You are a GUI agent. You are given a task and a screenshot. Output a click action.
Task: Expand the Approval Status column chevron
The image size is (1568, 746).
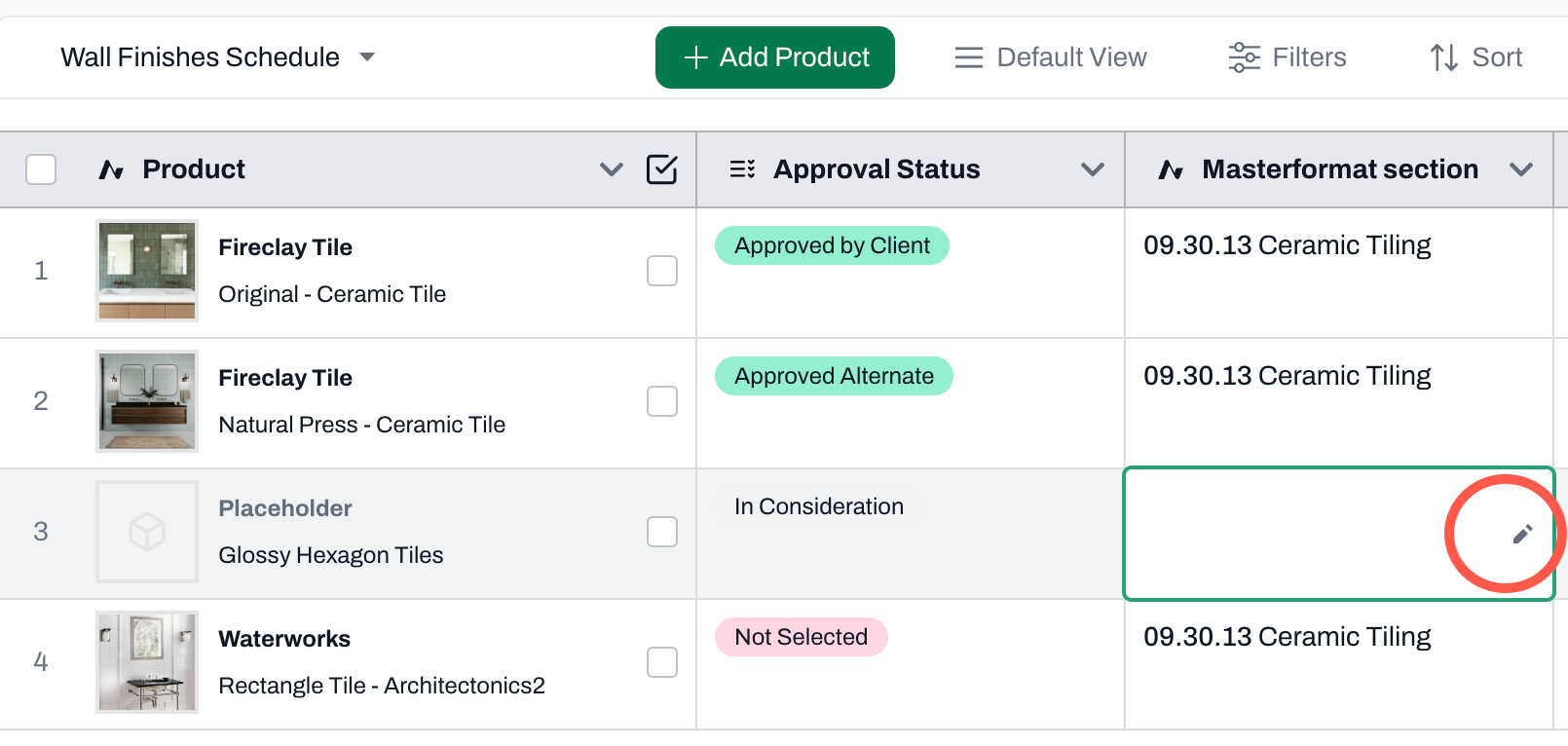pyautogui.click(x=1093, y=169)
